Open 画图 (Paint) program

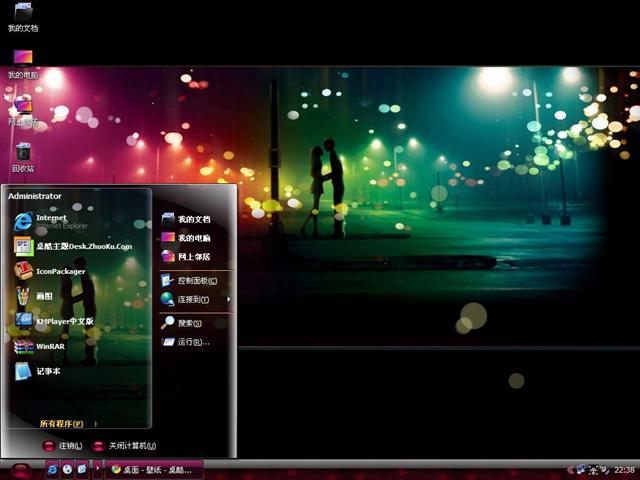(x=43, y=296)
